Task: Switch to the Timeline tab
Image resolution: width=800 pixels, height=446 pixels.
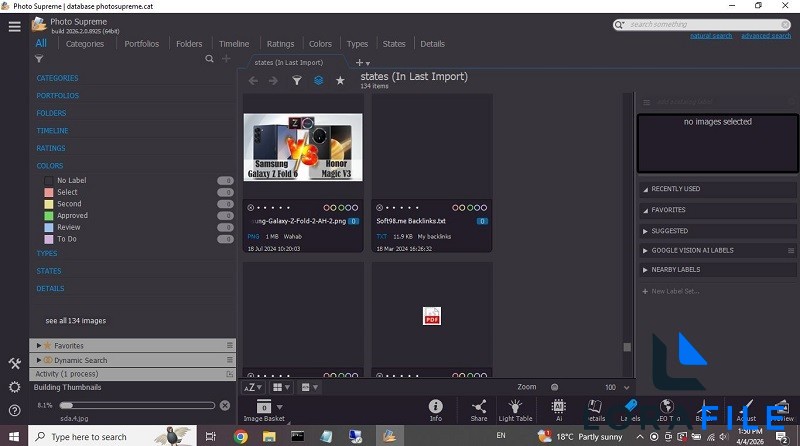Action: click(x=234, y=44)
